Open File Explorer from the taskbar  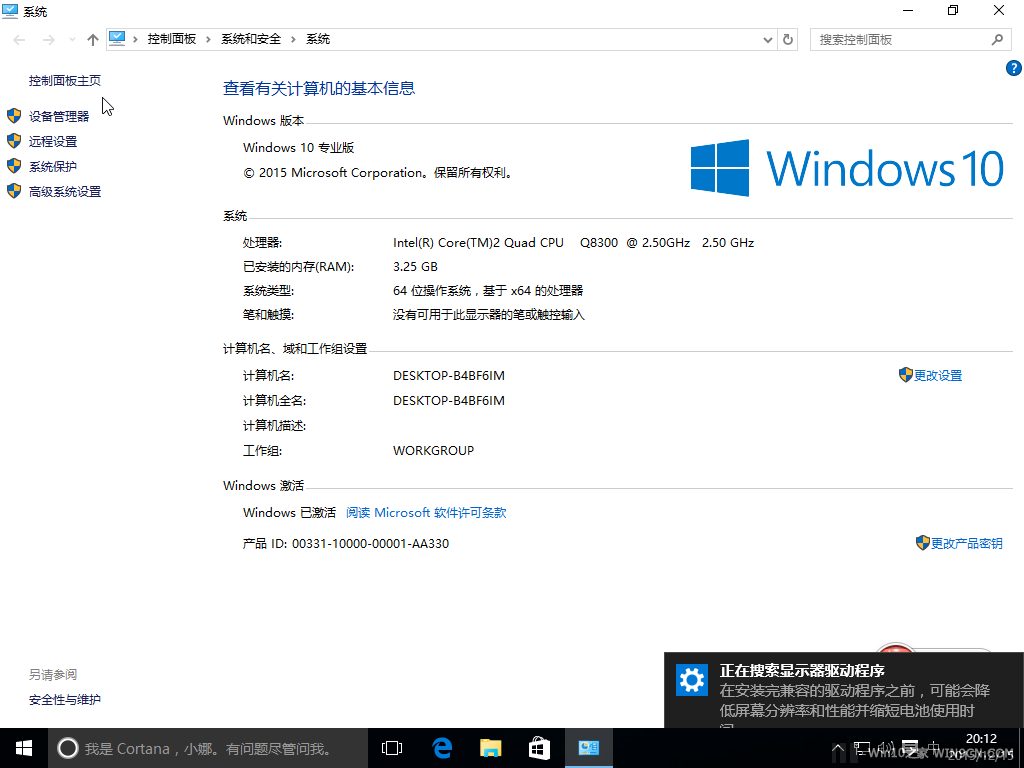490,747
